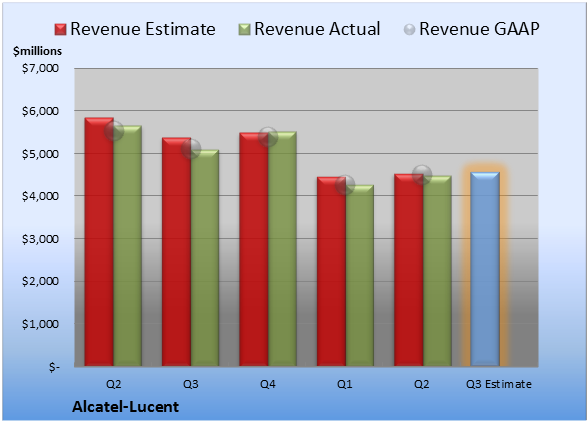Select the 'Revenue Actual' legend label

[x=317, y=29]
